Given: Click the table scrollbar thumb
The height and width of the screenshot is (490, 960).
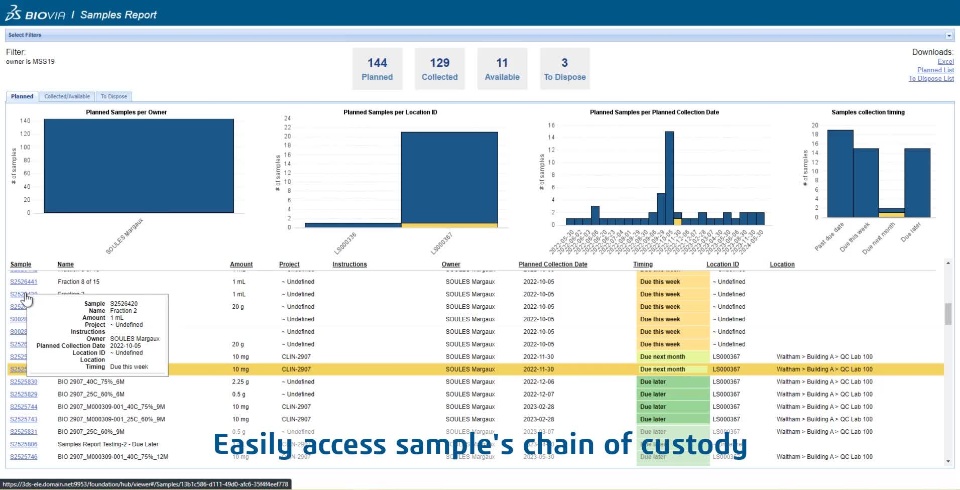Looking at the screenshot, I should coord(948,314).
